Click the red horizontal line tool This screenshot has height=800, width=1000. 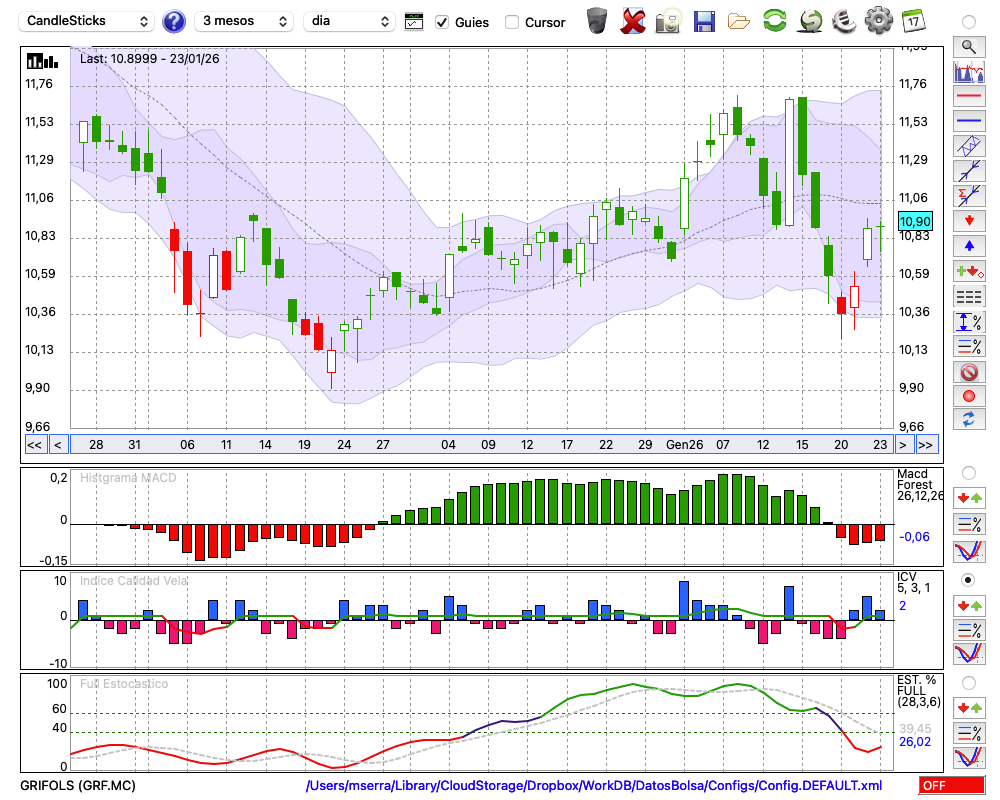click(x=968, y=97)
